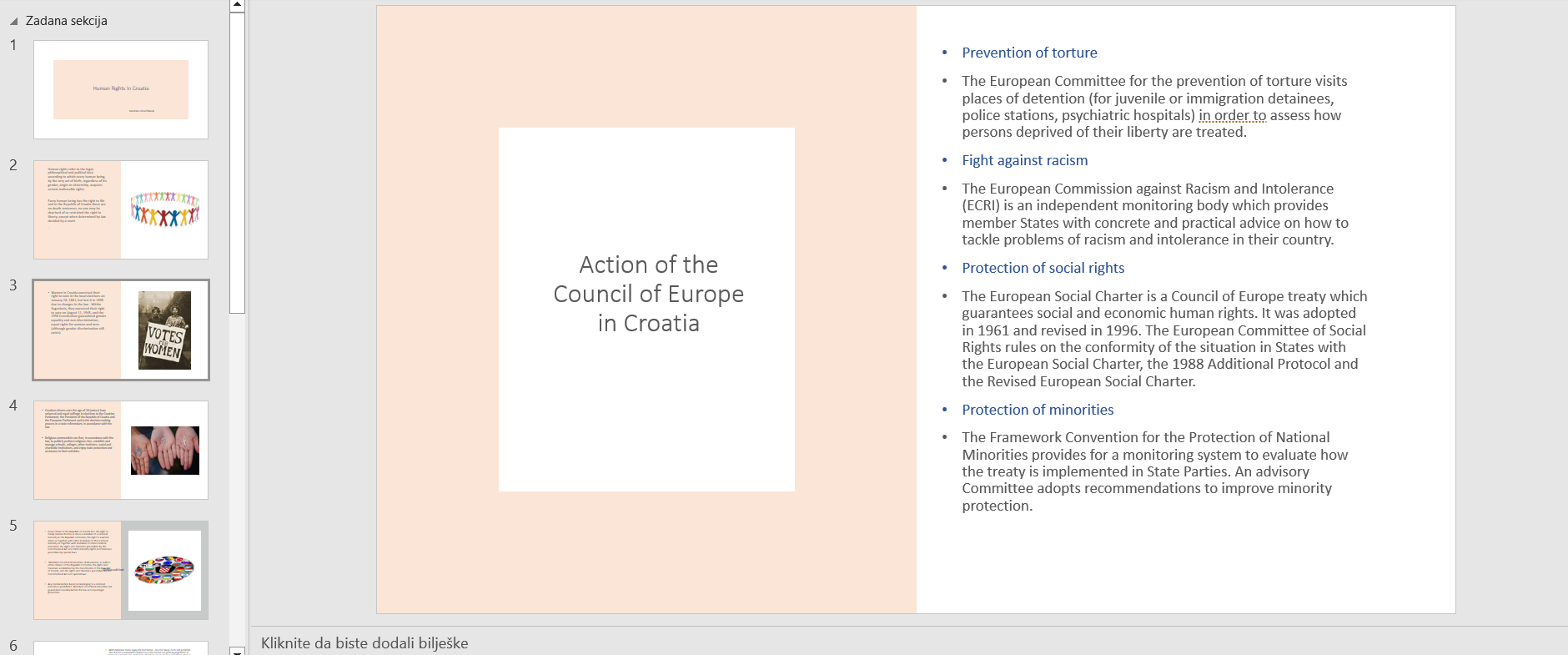Select slide 5 thumbnail with flags image
Image resolution: width=1568 pixels, height=655 pixels.
tap(121, 570)
